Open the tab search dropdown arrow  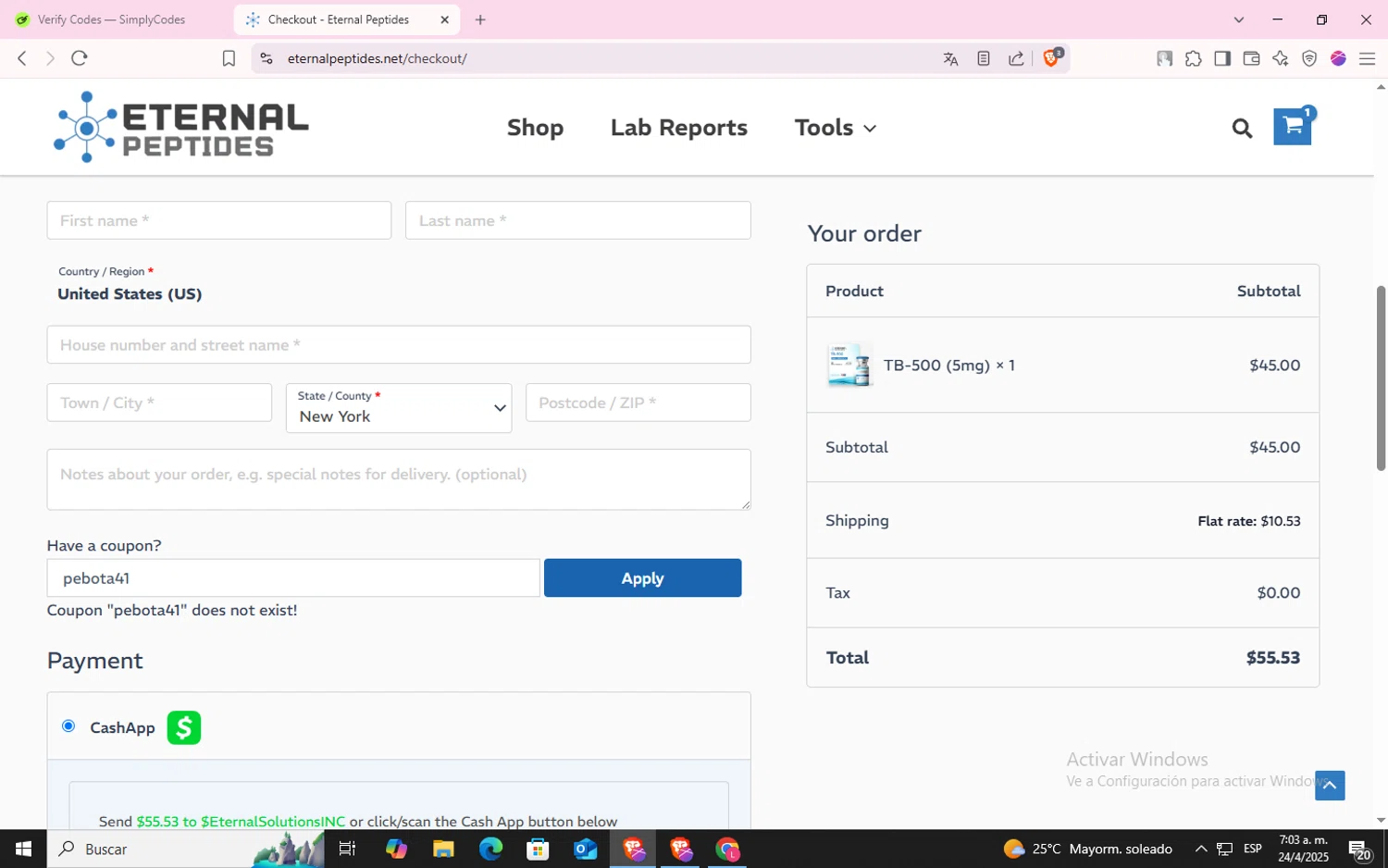[x=1239, y=19]
